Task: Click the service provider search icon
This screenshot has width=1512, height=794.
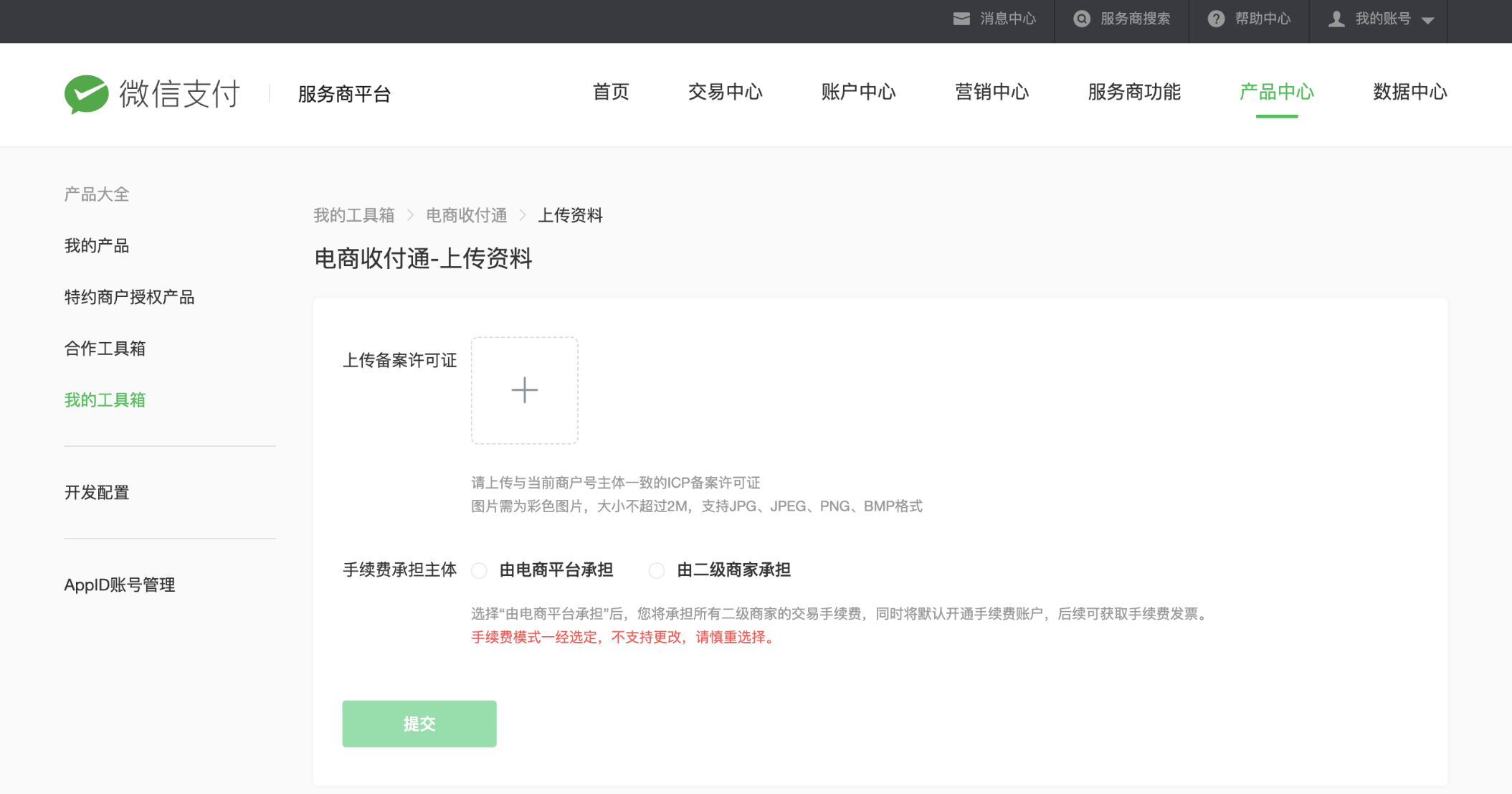Action: [x=1081, y=19]
